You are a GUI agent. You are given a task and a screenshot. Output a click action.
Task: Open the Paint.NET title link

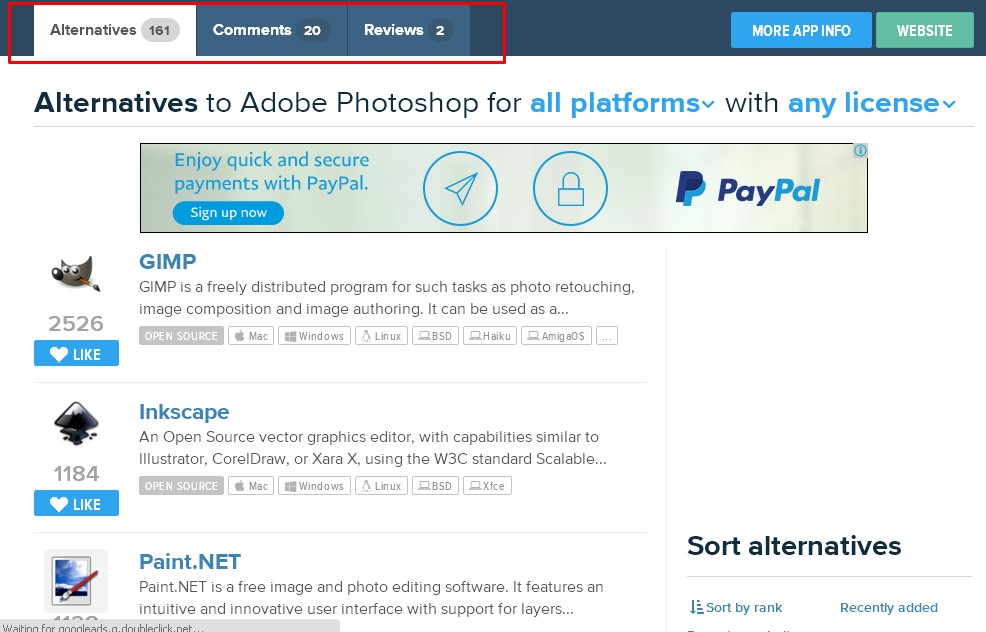(x=190, y=562)
